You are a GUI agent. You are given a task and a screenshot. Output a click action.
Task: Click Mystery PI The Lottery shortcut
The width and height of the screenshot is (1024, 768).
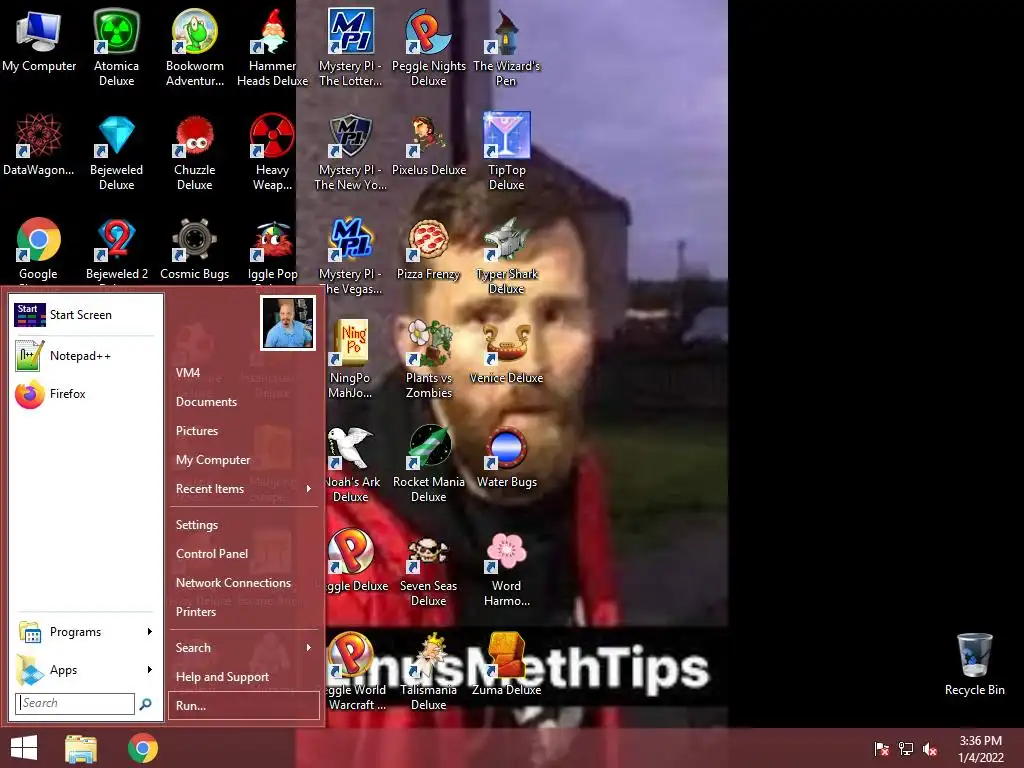[350, 47]
